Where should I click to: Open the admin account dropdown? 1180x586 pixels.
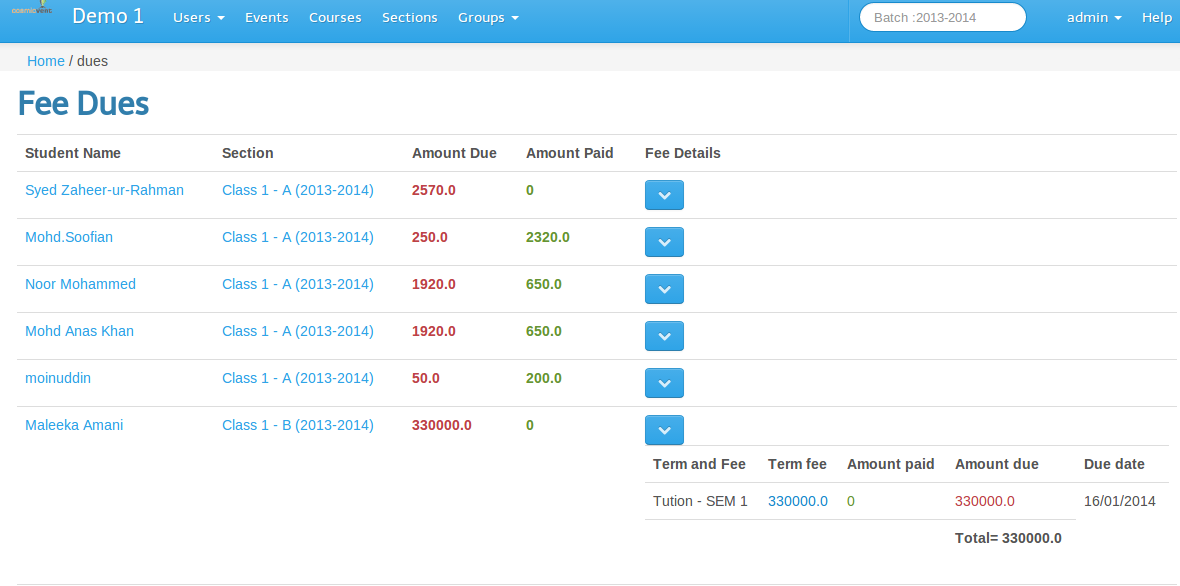(x=1094, y=17)
